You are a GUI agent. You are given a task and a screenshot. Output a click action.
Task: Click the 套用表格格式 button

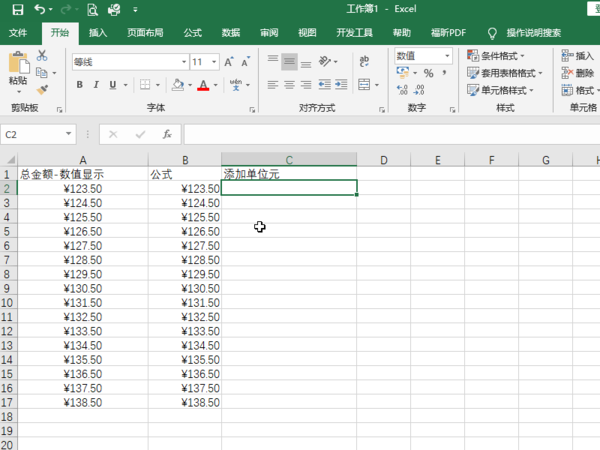(x=505, y=73)
